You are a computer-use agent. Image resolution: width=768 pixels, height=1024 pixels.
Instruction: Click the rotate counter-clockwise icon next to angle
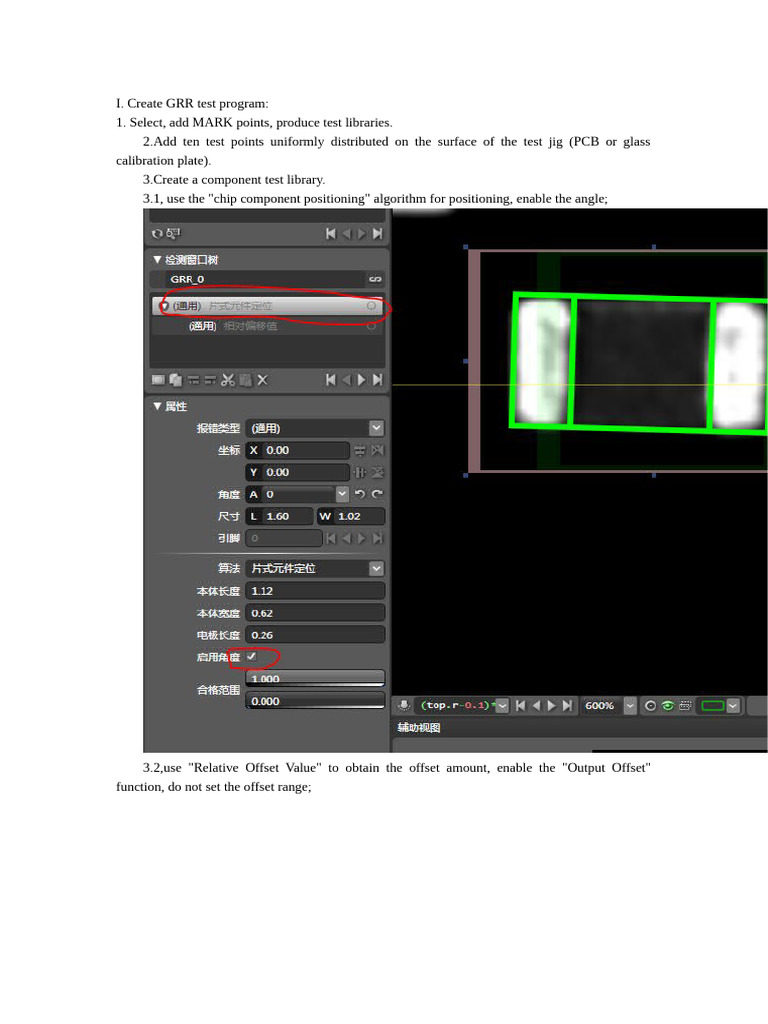point(360,494)
